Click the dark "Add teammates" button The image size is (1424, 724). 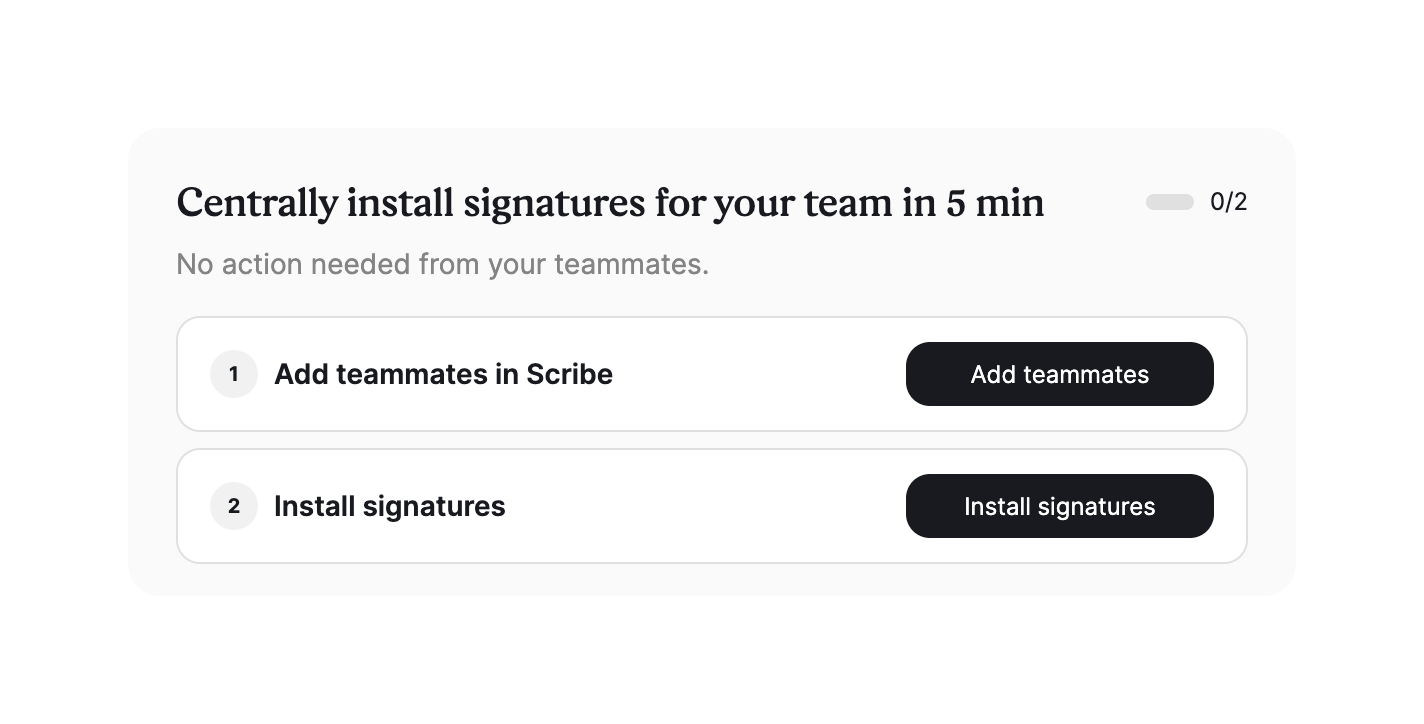(1059, 374)
